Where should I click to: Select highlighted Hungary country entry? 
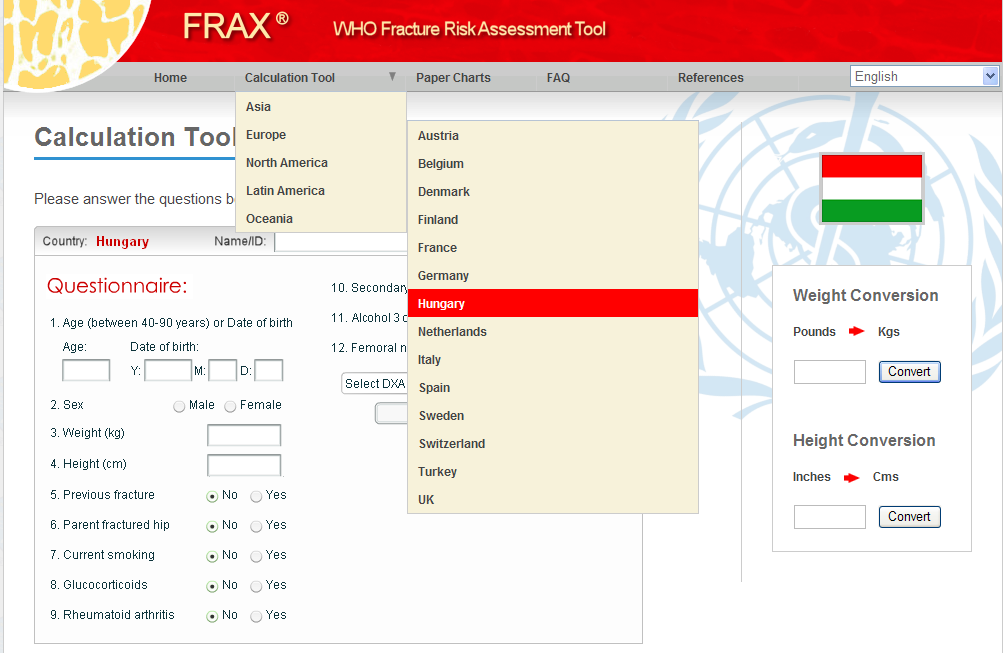pos(553,304)
